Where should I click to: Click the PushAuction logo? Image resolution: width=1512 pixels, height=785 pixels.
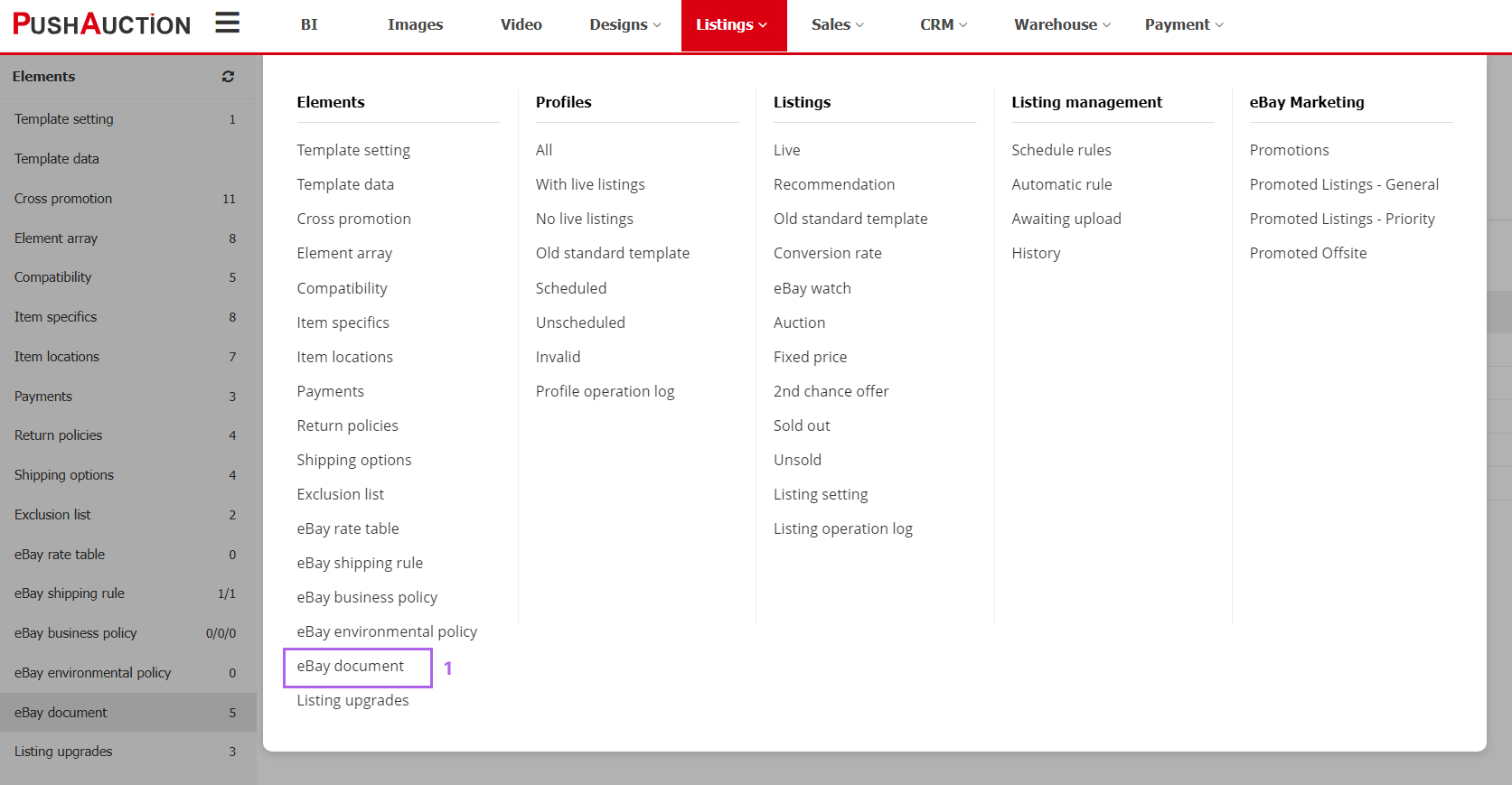click(101, 24)
